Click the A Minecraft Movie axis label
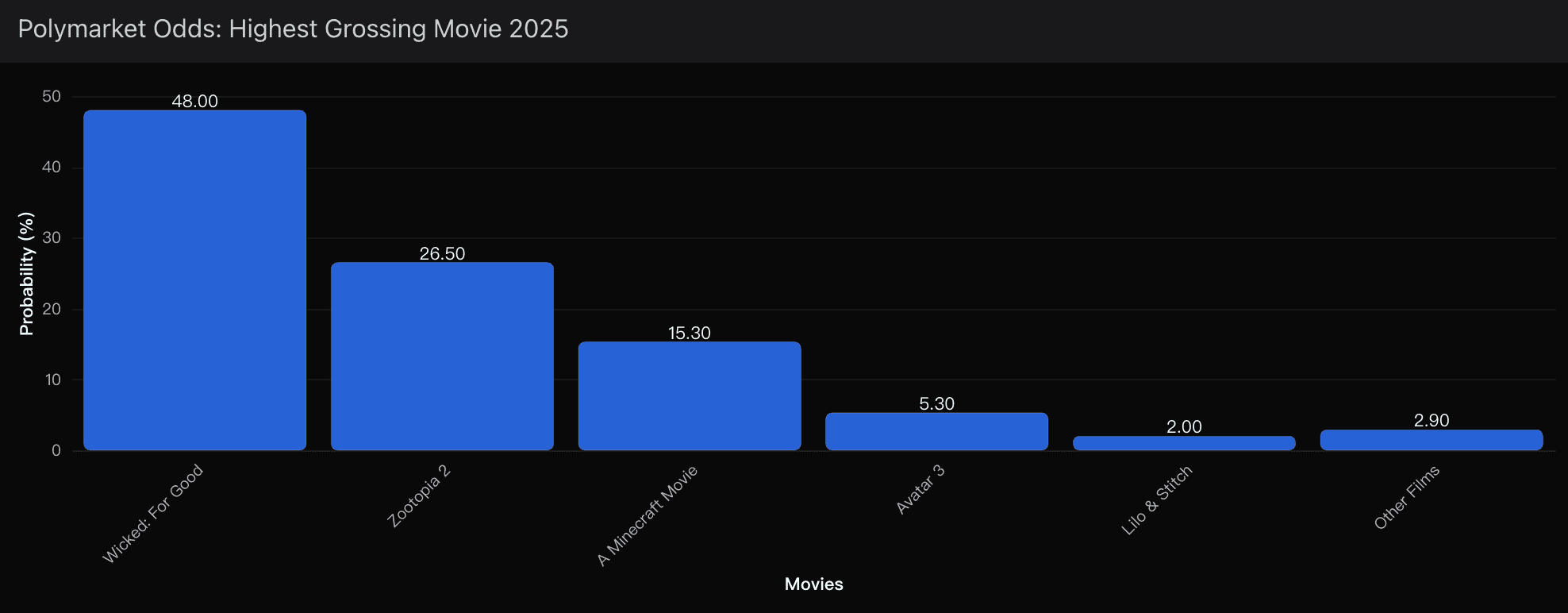This screenshot has height=613, width=1568. click(x=647, y=515)
